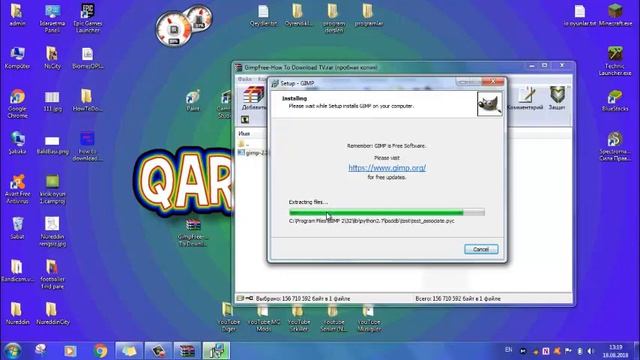Launch Avast Free Antivirus from the desktop

[x=17, y=189]
